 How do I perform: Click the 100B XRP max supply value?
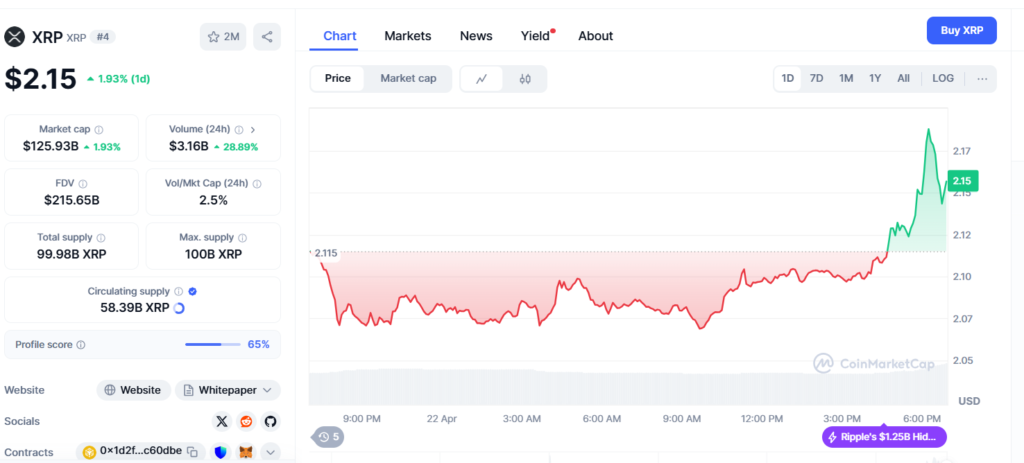(x=214, y=254)
